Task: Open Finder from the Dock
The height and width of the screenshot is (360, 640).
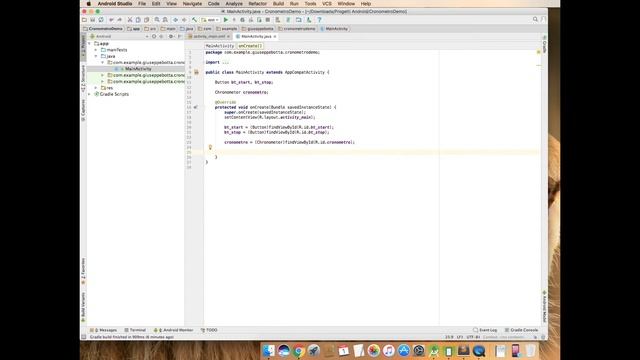Action: 269,351
